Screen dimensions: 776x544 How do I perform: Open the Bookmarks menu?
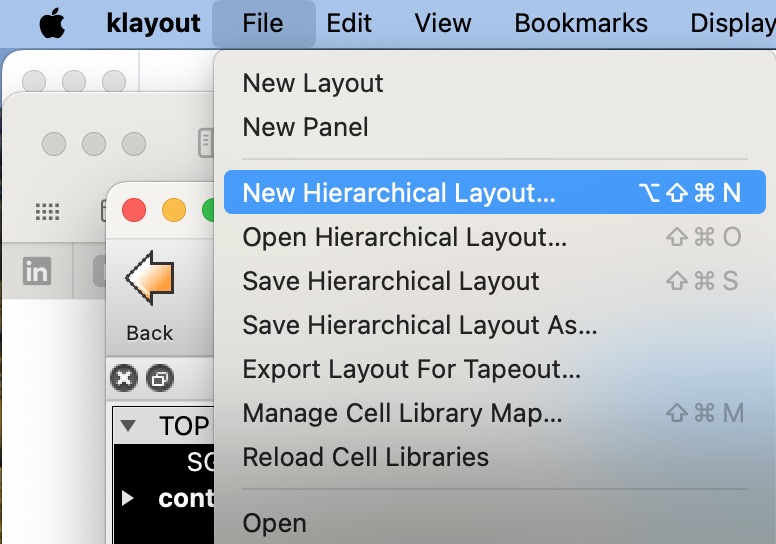(x=581, y=23)
